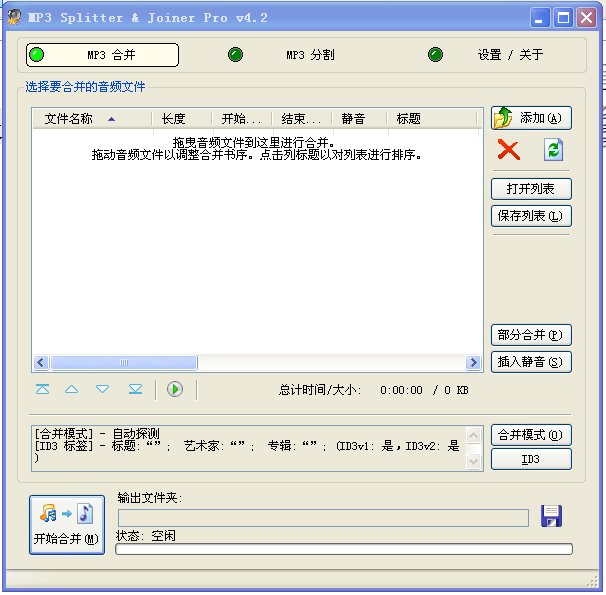Viewport: 606px width, 595px height.
Task: Click the merge progress bar
Action: pyautogui.click(x=344, y=549)
